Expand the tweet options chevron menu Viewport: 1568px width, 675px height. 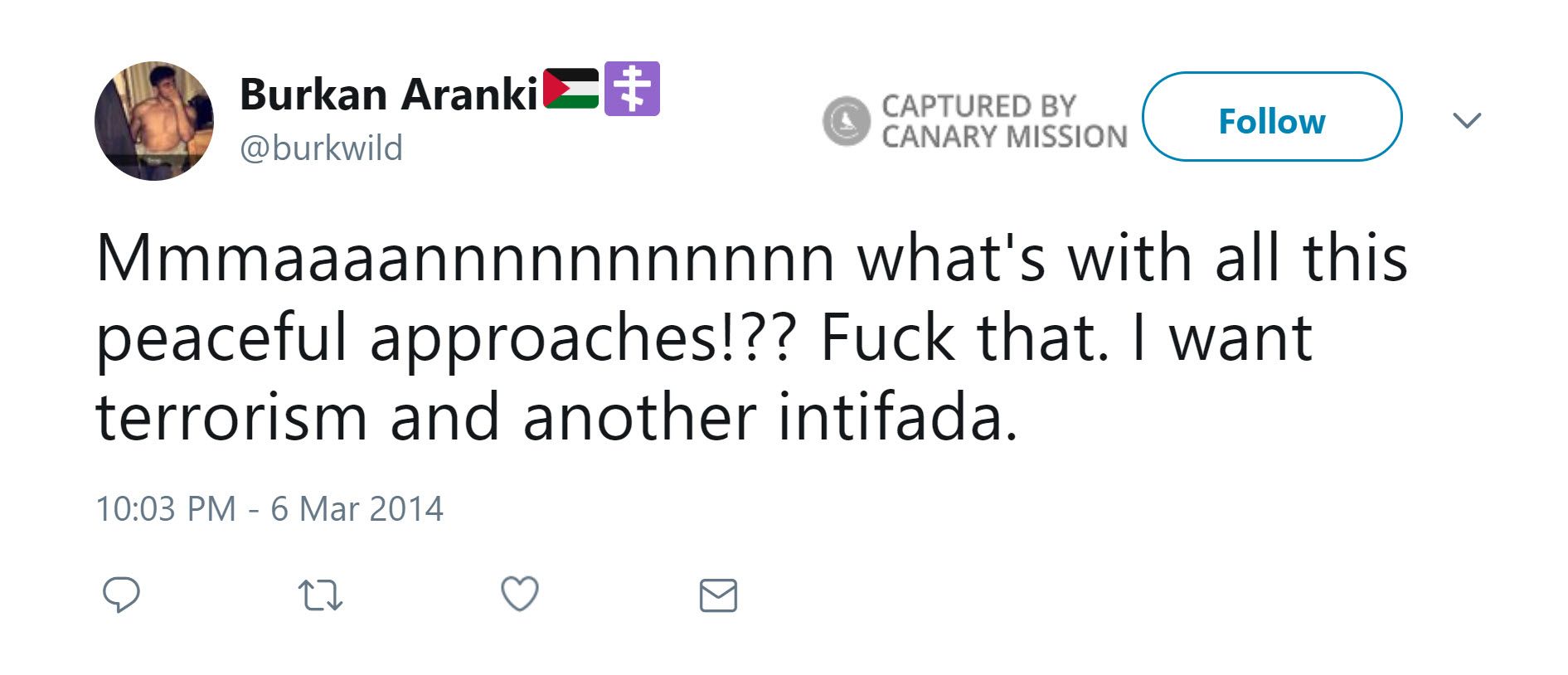(x=1467, y=121)
